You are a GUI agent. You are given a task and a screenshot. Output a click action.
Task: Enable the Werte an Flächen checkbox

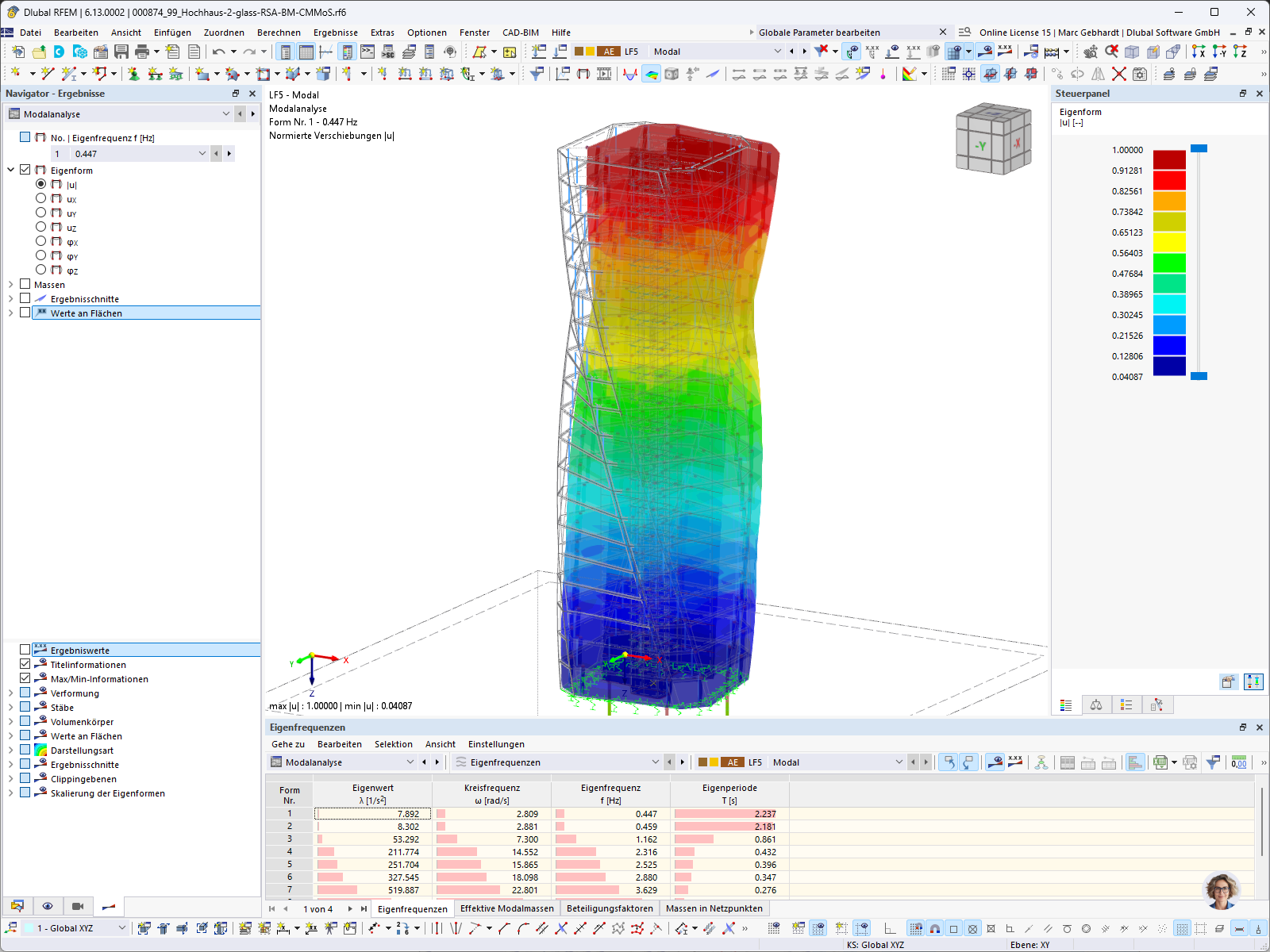click(25, 313)
